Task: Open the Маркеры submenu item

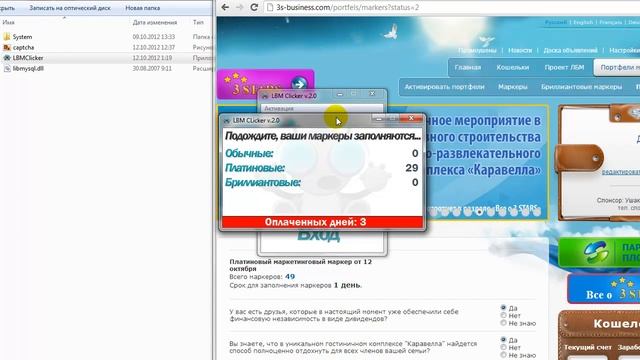Action: click(x=513, y=87)
